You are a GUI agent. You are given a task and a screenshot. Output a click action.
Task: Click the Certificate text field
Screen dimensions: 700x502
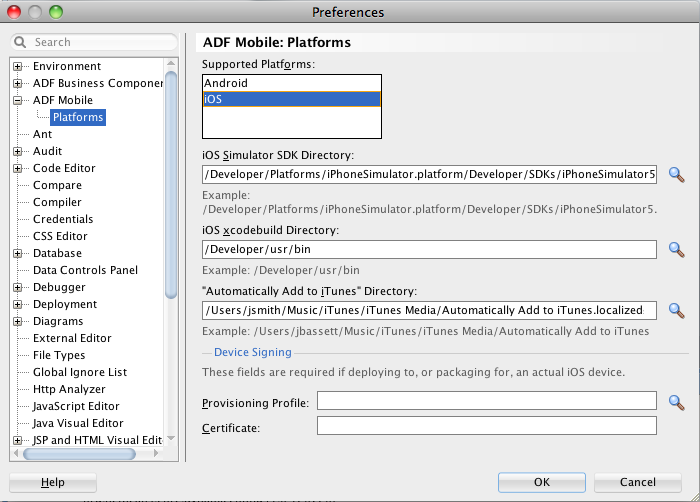(x=487, y=426)
